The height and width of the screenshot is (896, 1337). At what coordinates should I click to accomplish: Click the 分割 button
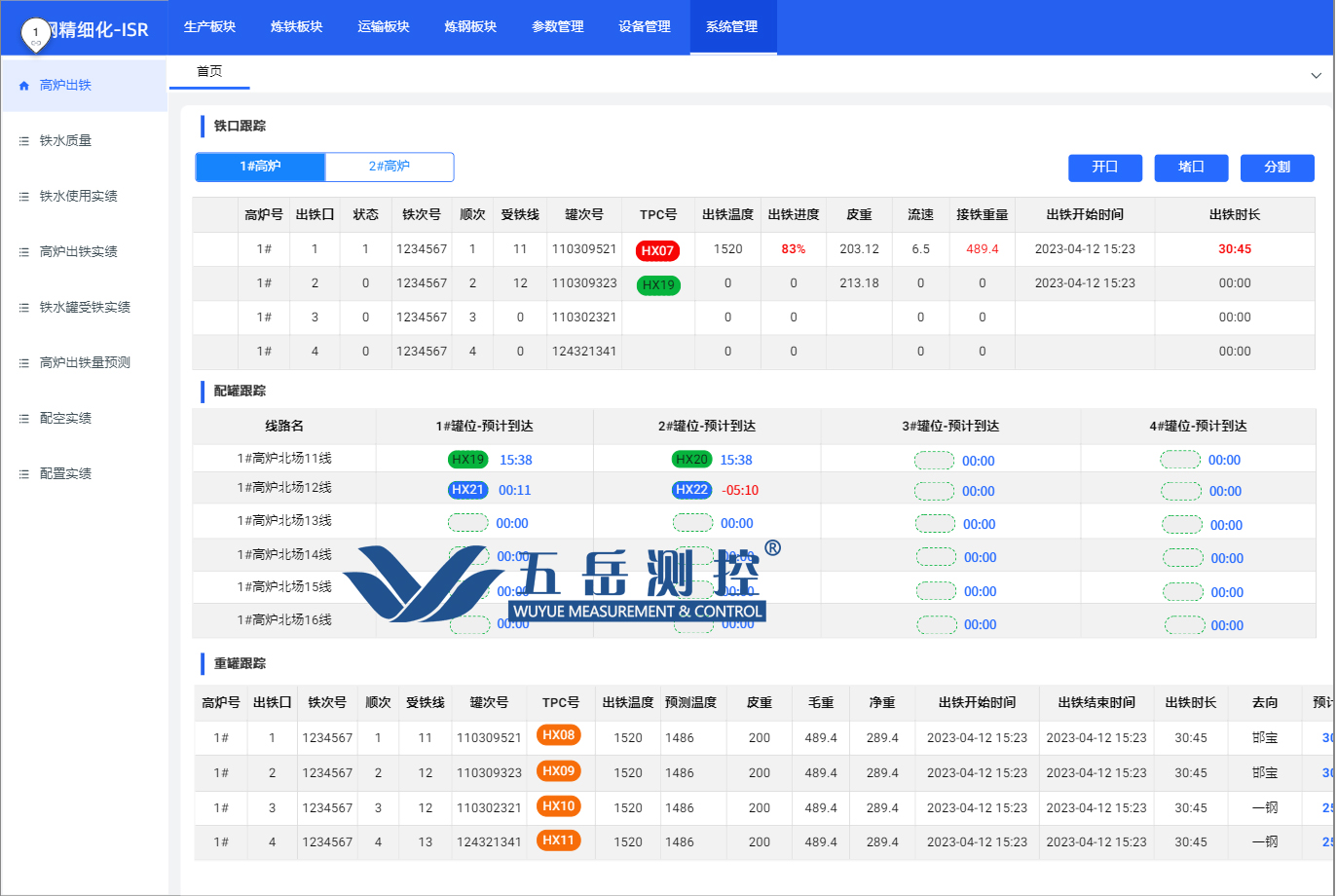coord(1277,168)
